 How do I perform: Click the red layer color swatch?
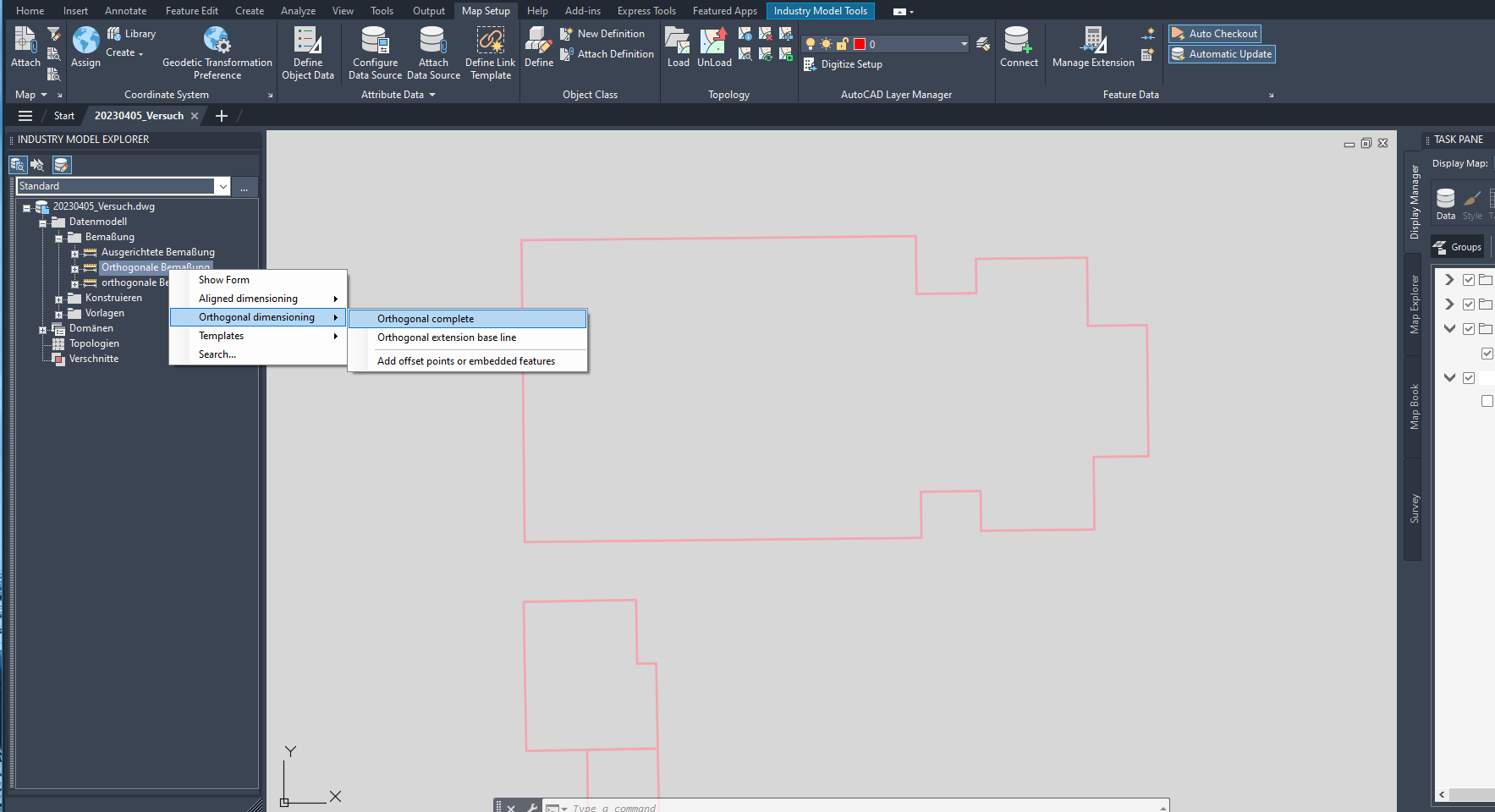(x=858, y=42)
